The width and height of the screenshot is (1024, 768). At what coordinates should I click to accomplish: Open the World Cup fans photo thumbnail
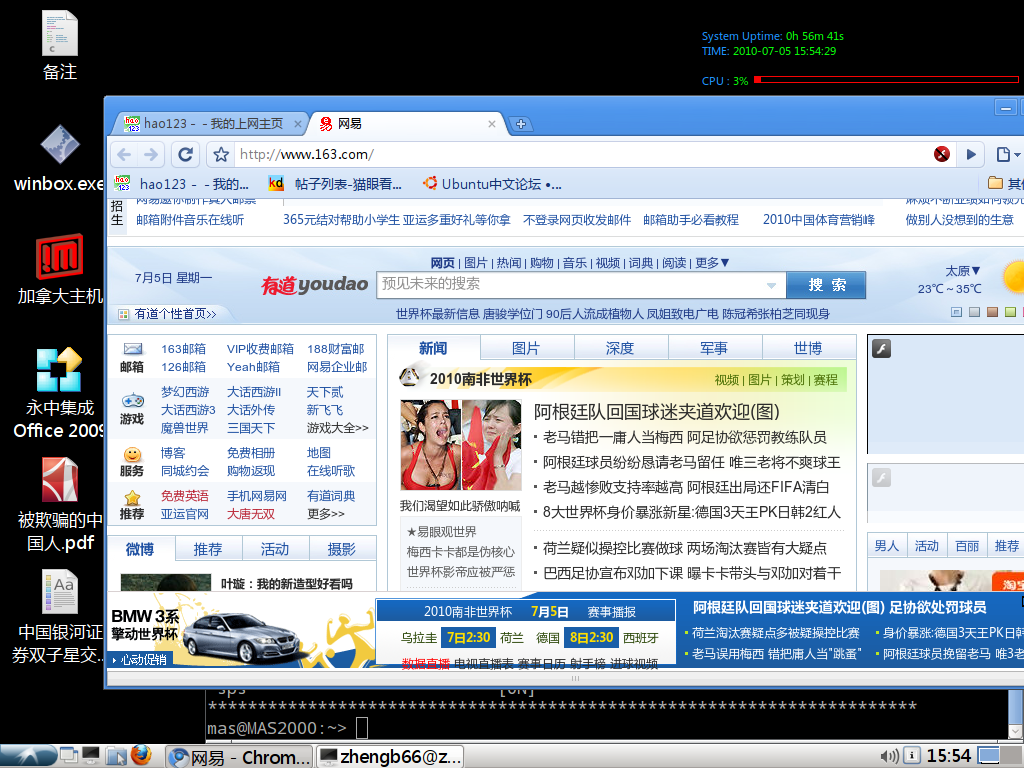[x=461, y=445]
